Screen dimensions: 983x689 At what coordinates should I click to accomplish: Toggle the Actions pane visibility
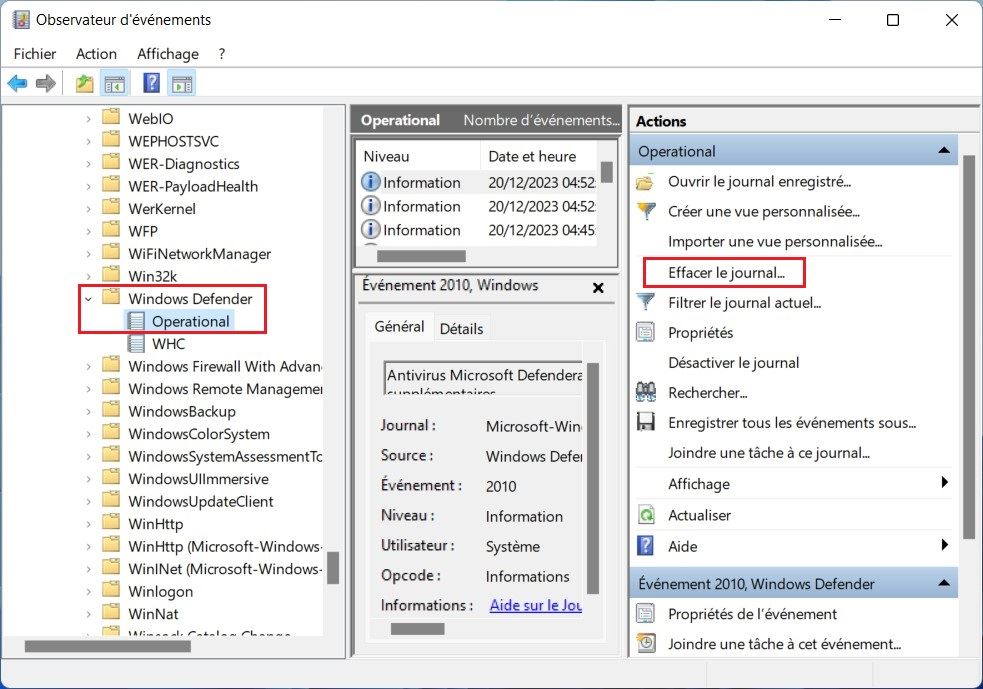182,82
